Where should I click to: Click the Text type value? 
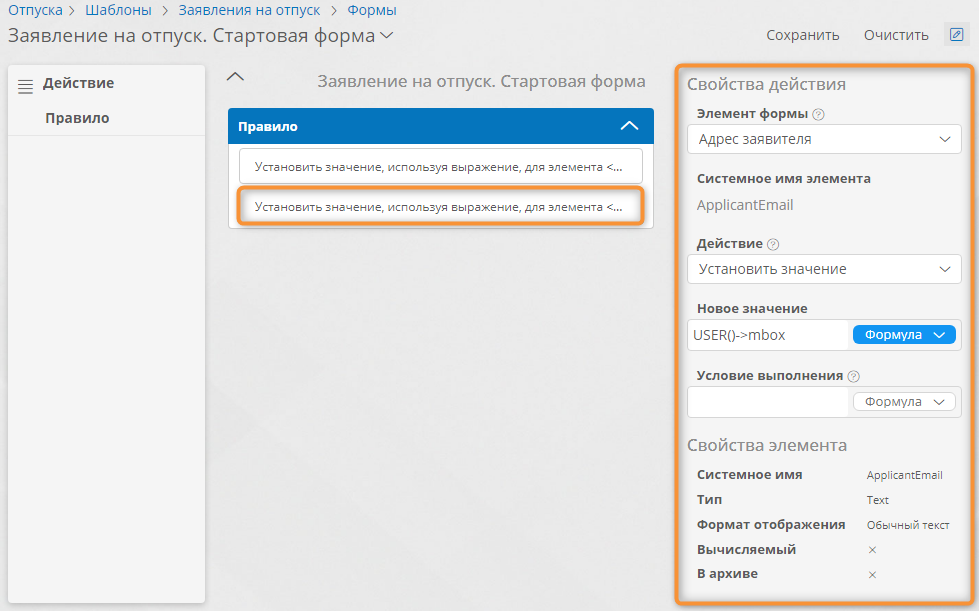[877, 500]
